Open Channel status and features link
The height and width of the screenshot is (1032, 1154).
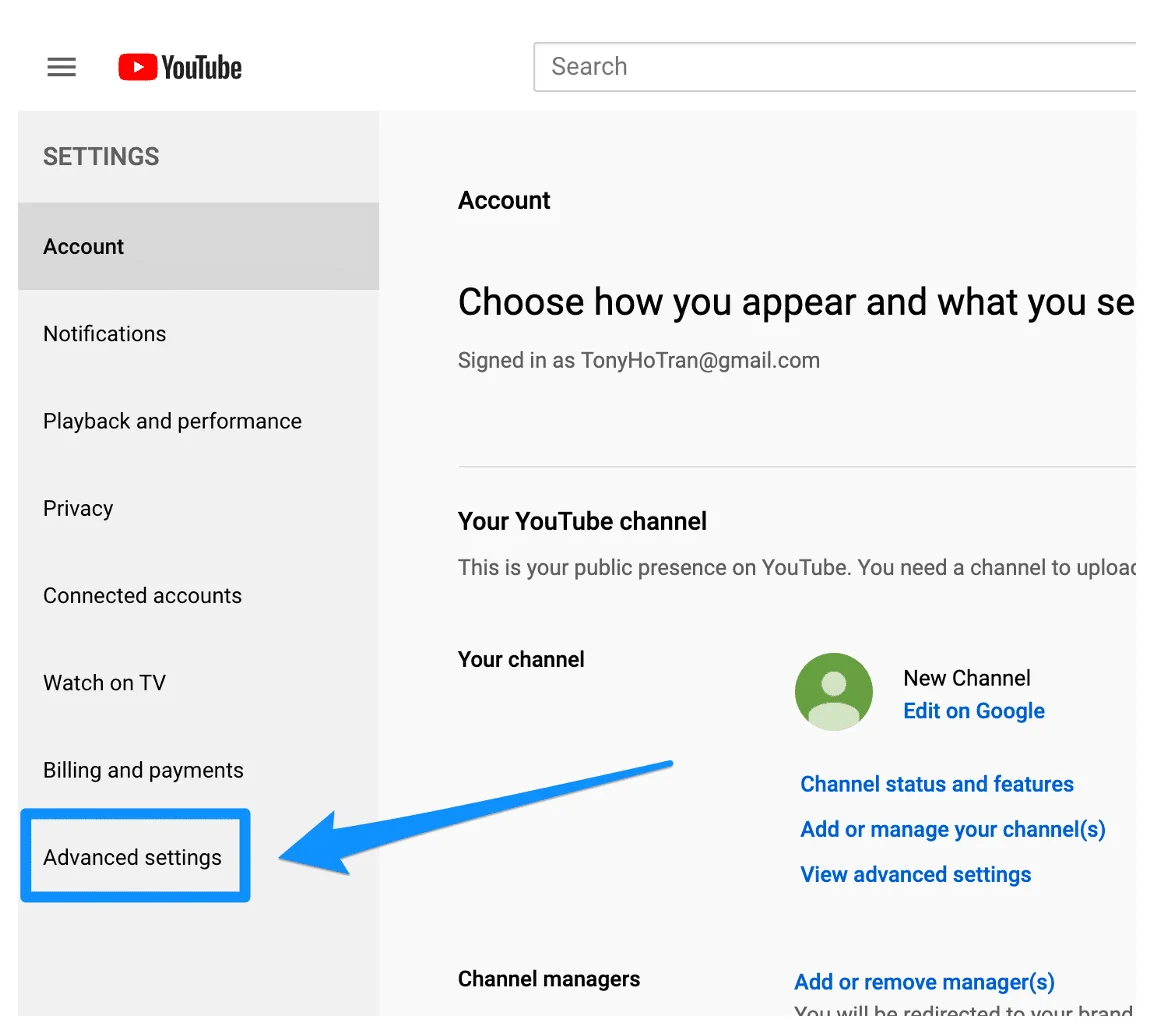[x=937, y=784]
